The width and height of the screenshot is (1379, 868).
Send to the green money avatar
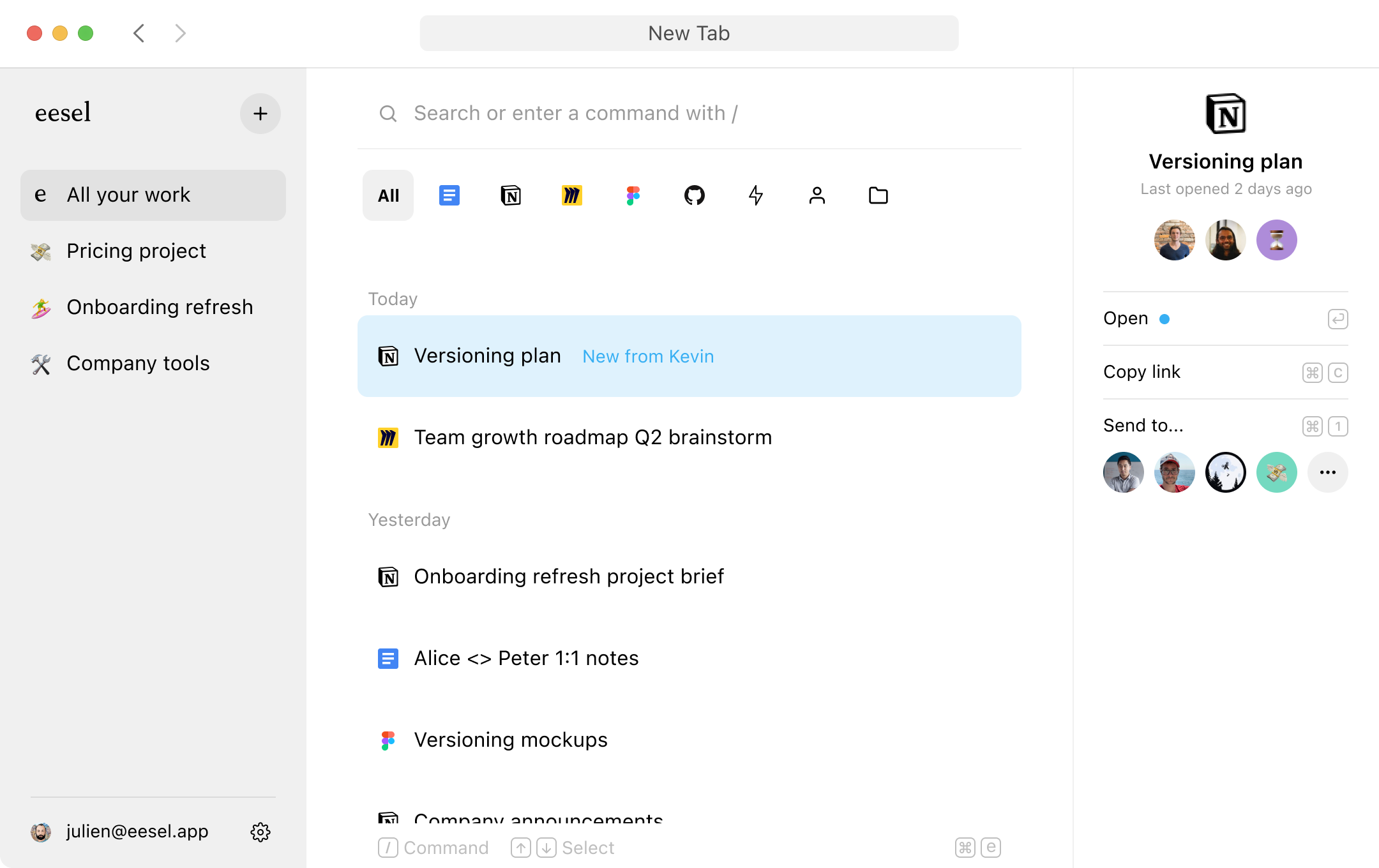pyautogui.click(x=1277, y=472)
